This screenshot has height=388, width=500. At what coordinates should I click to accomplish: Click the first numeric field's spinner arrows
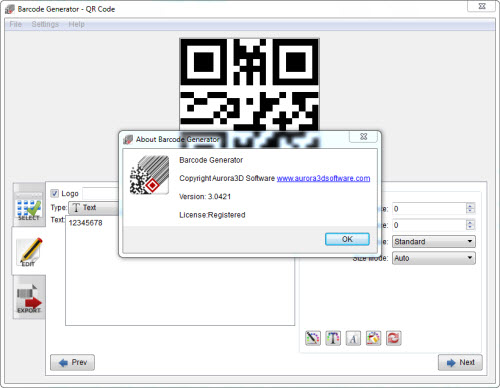tap(470, 209)
